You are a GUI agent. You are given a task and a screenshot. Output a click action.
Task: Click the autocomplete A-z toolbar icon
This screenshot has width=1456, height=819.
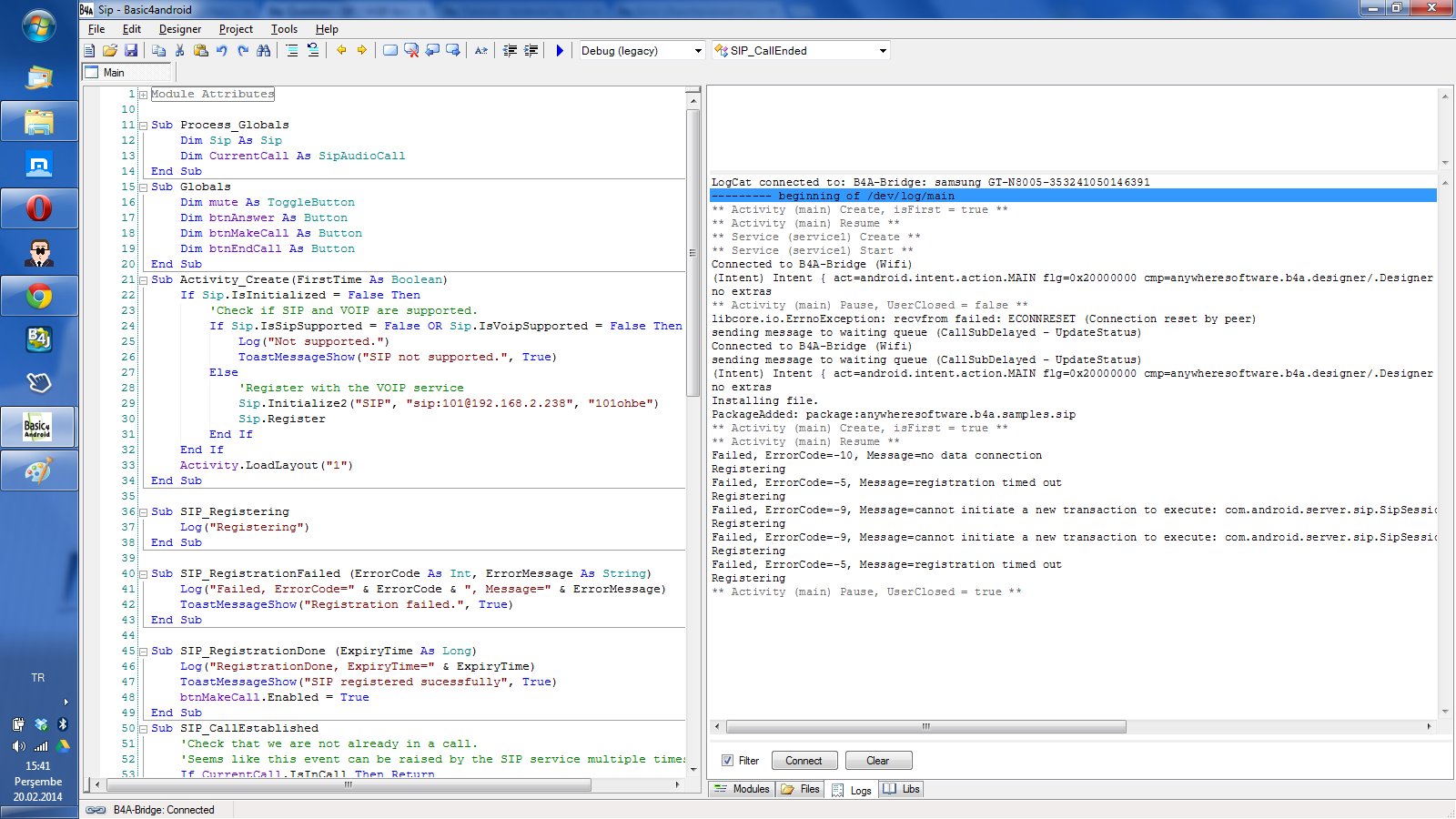coord(481,51)
